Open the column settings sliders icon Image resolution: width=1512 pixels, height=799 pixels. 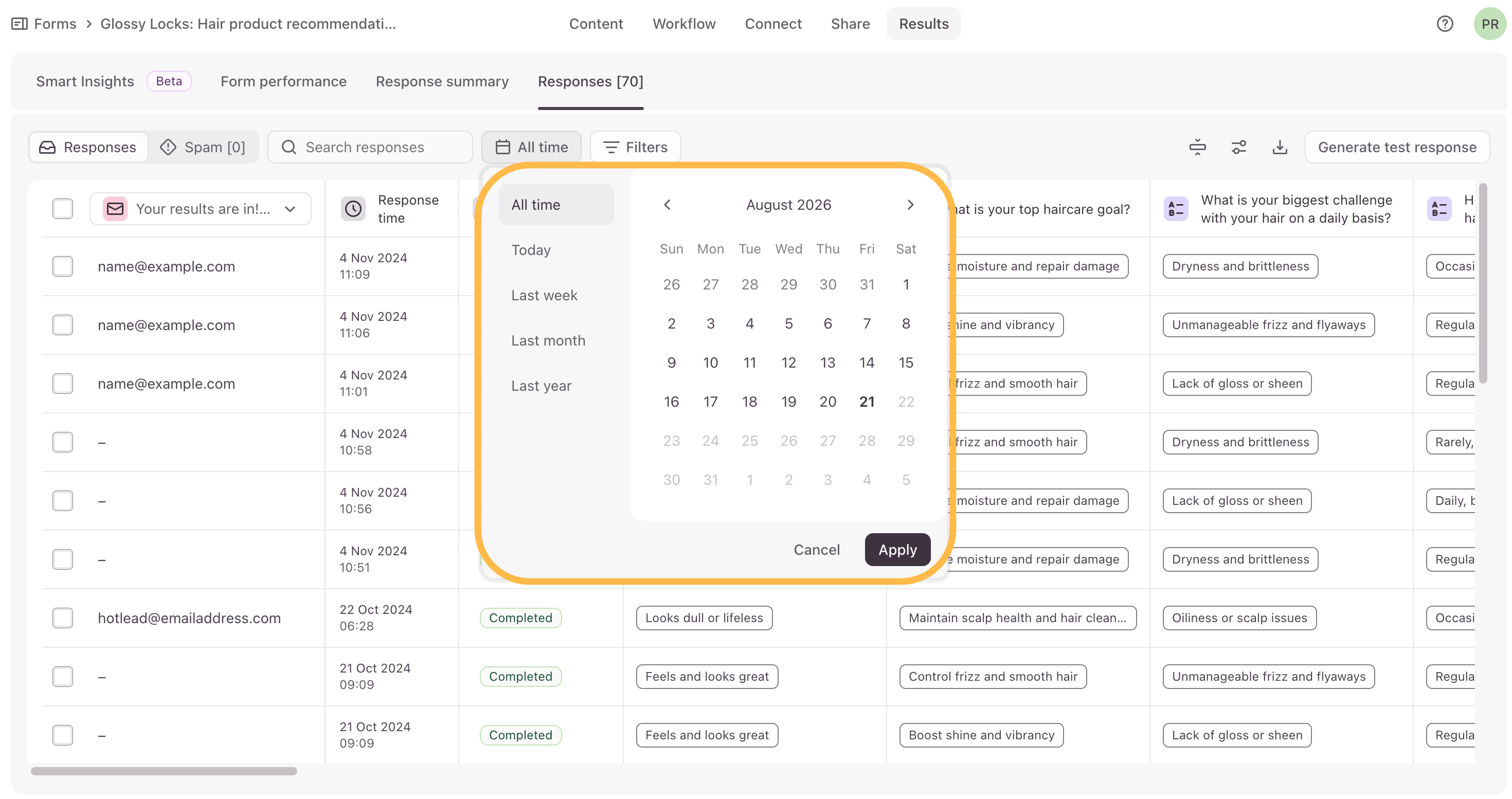pyautogui.click(x=1238, y=147)
